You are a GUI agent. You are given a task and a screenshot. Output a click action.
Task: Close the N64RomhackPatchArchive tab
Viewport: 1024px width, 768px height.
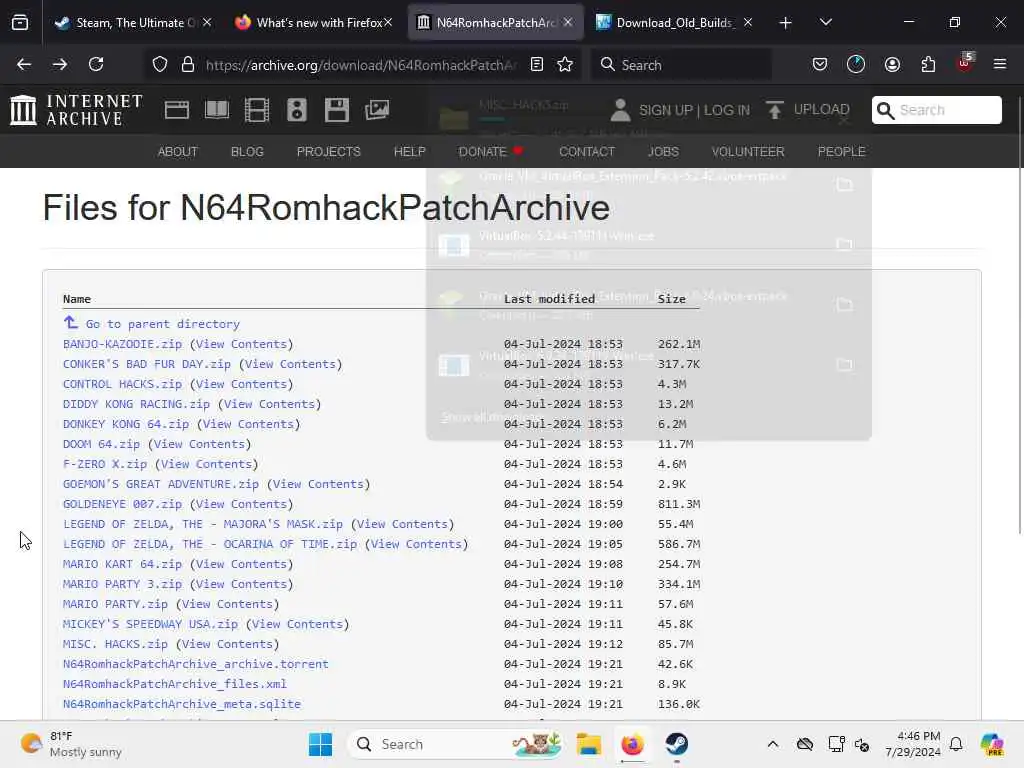[x=568, y=22]
